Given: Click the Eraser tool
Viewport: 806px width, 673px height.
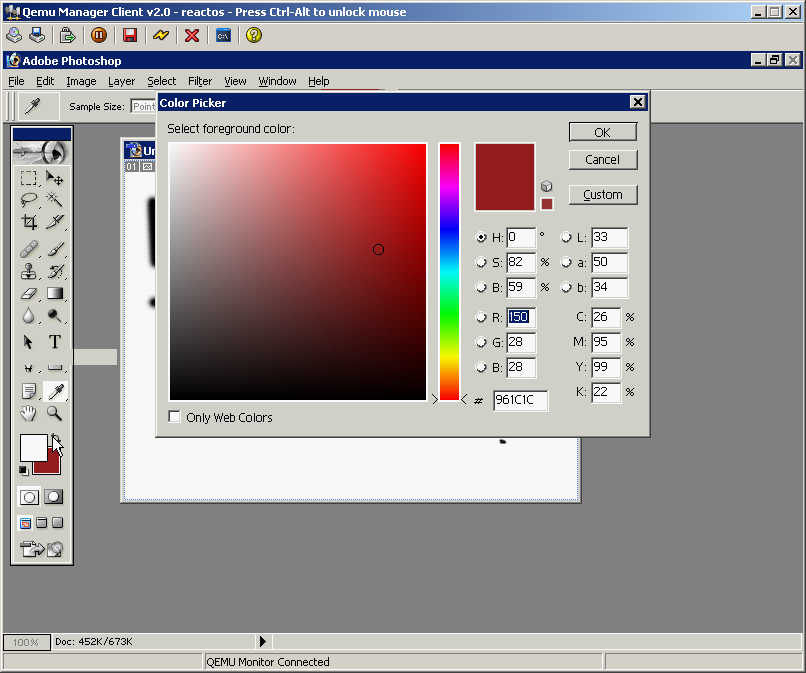Looking at the screenshot, I should pyautogui.click(x=29, y=294).
